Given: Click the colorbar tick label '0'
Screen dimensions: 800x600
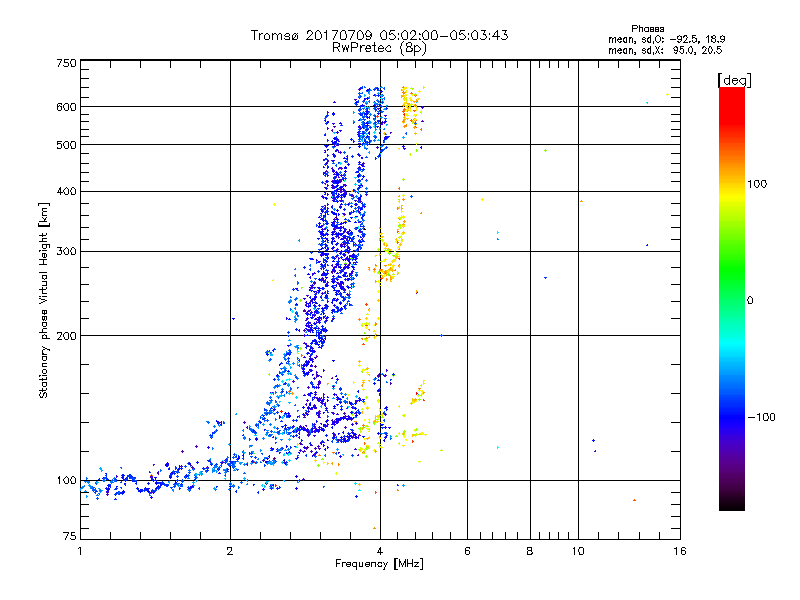Looking at the screenshot, I should coord(750,300).
